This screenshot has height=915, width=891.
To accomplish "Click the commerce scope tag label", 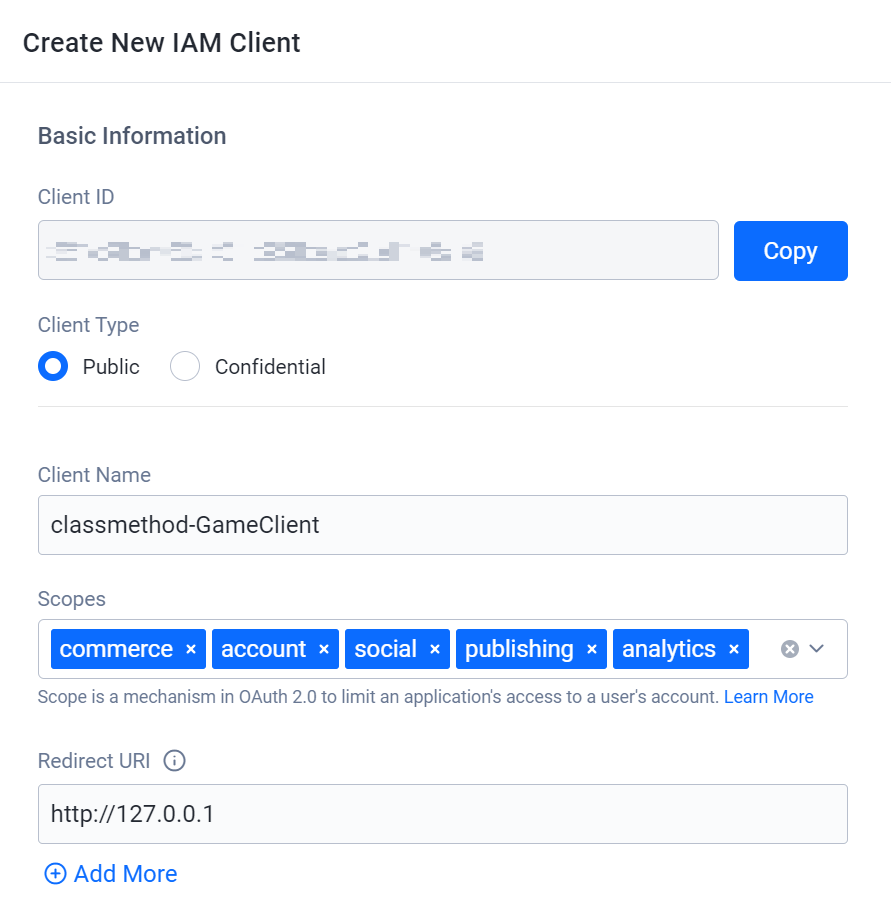I will 116,650.
